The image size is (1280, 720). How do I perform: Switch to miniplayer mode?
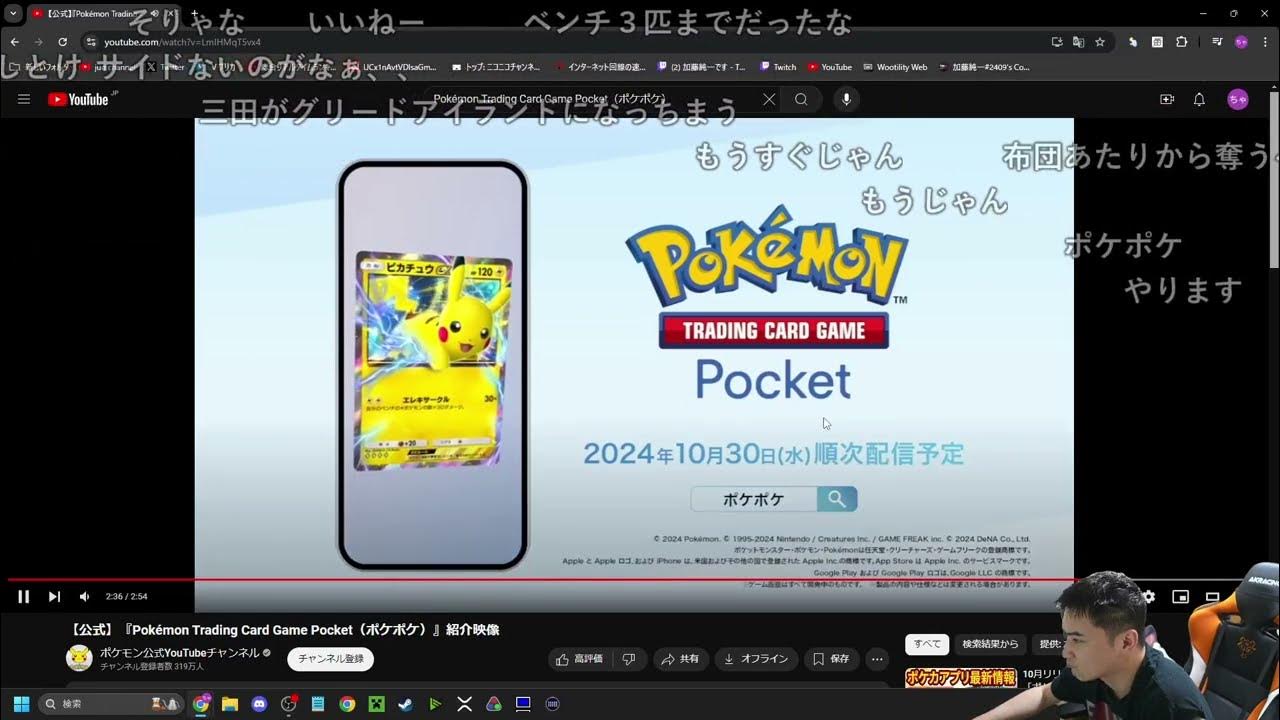tap(1180, 597)
